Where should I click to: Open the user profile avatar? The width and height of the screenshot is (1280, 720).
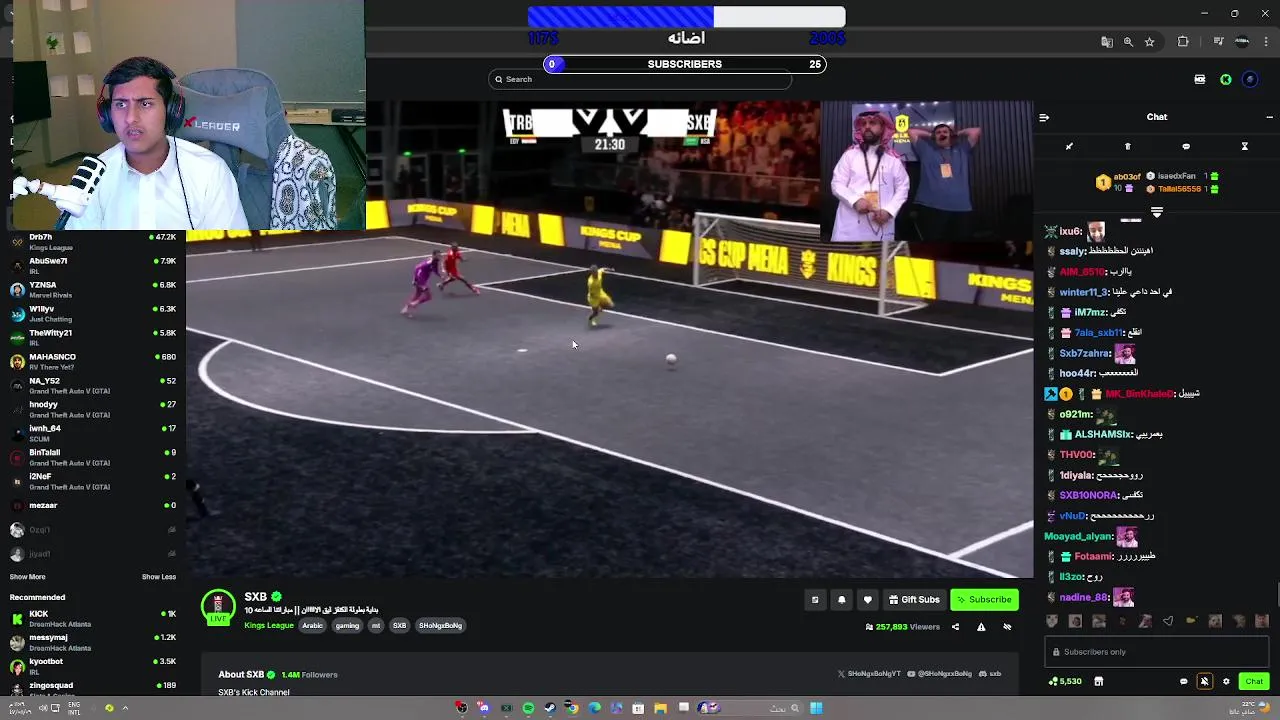[1250, 79]
